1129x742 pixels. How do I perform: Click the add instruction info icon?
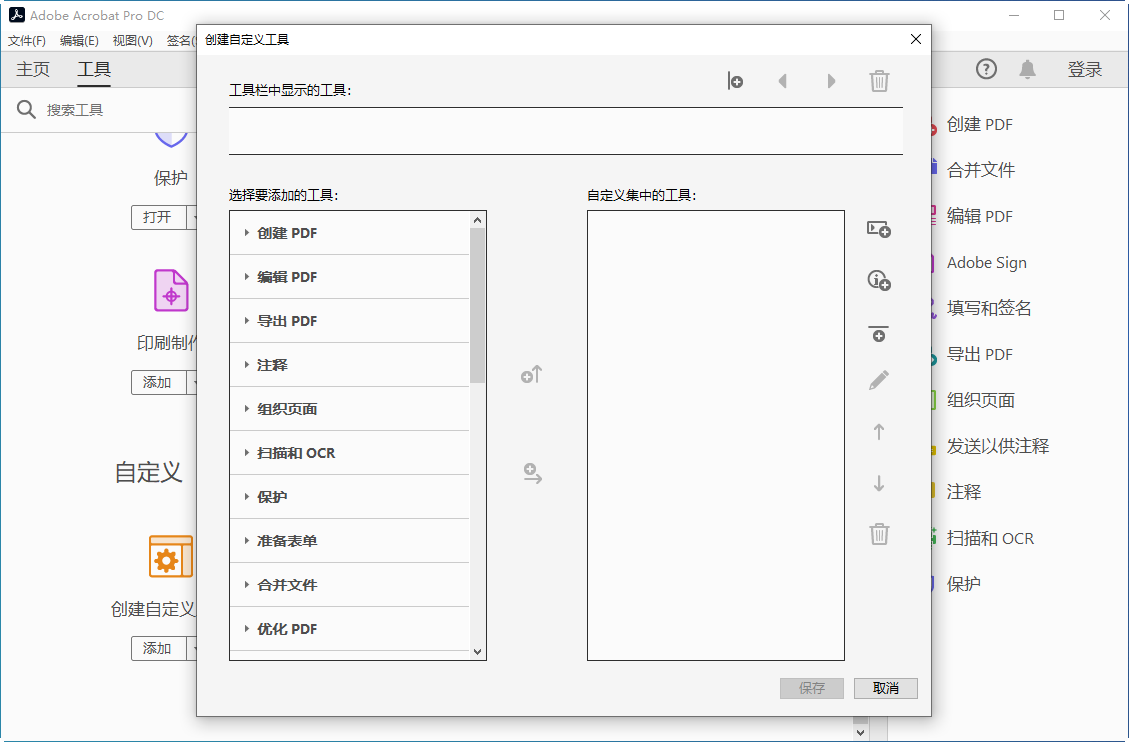[878, 281]
